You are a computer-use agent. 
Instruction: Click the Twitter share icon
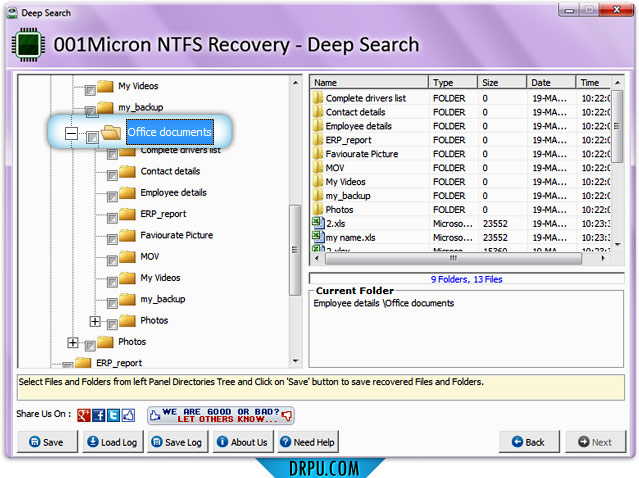click(x=113, y=415)
